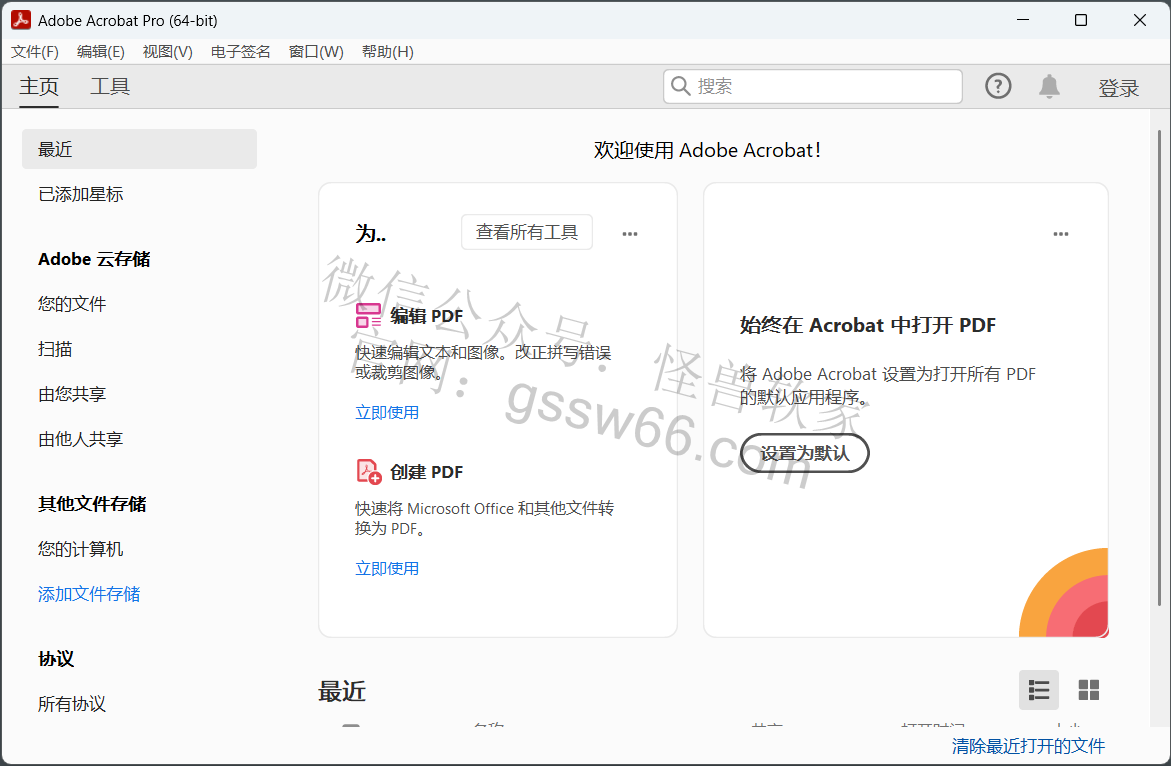The image size is (1171, 766).
Task: Click 始终在 Acrobat 中打开 PDF heading
Action: click(868, 325)
